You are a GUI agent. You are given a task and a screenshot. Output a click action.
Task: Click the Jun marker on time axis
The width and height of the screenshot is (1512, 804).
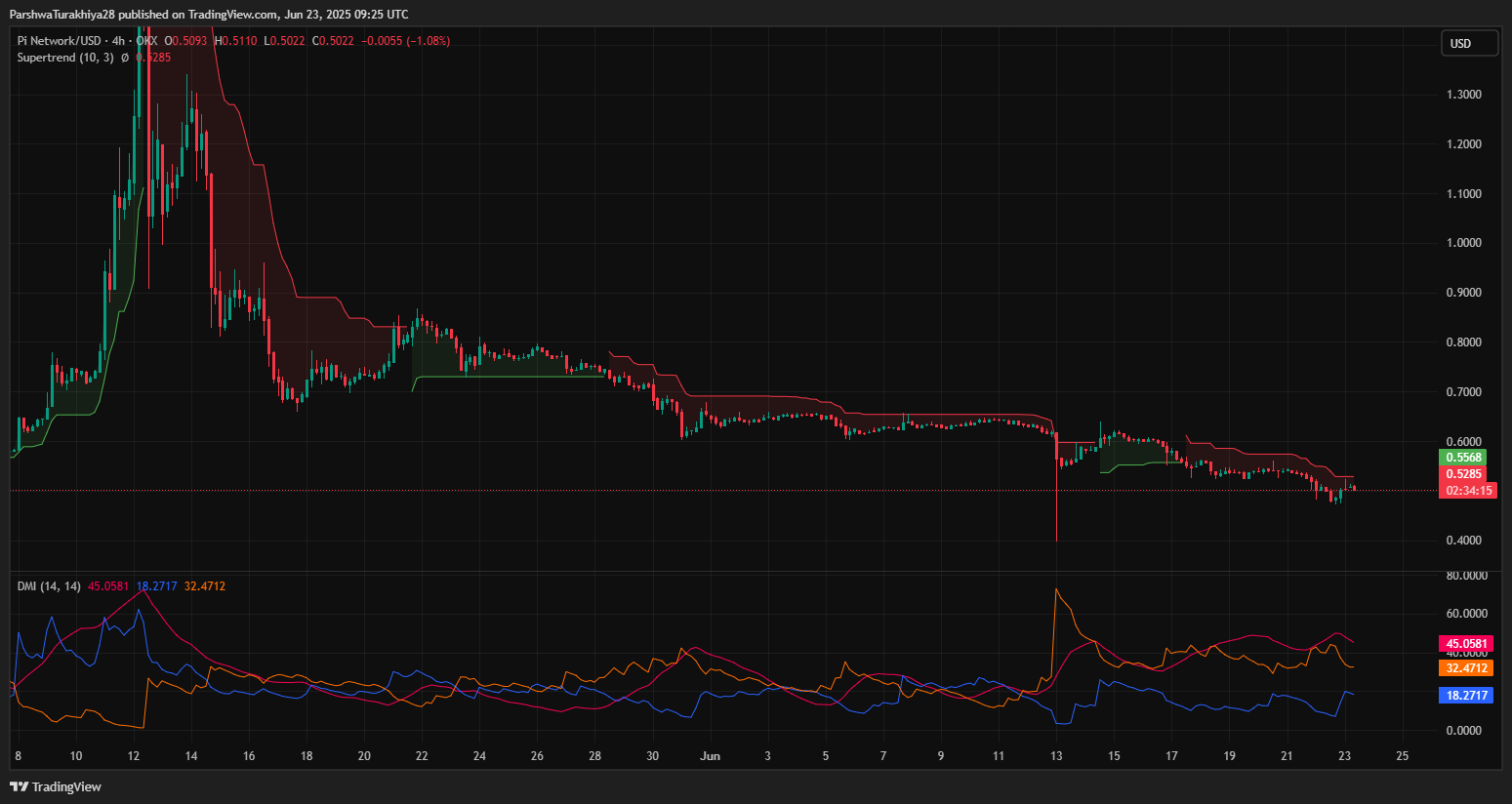(710, 756)
